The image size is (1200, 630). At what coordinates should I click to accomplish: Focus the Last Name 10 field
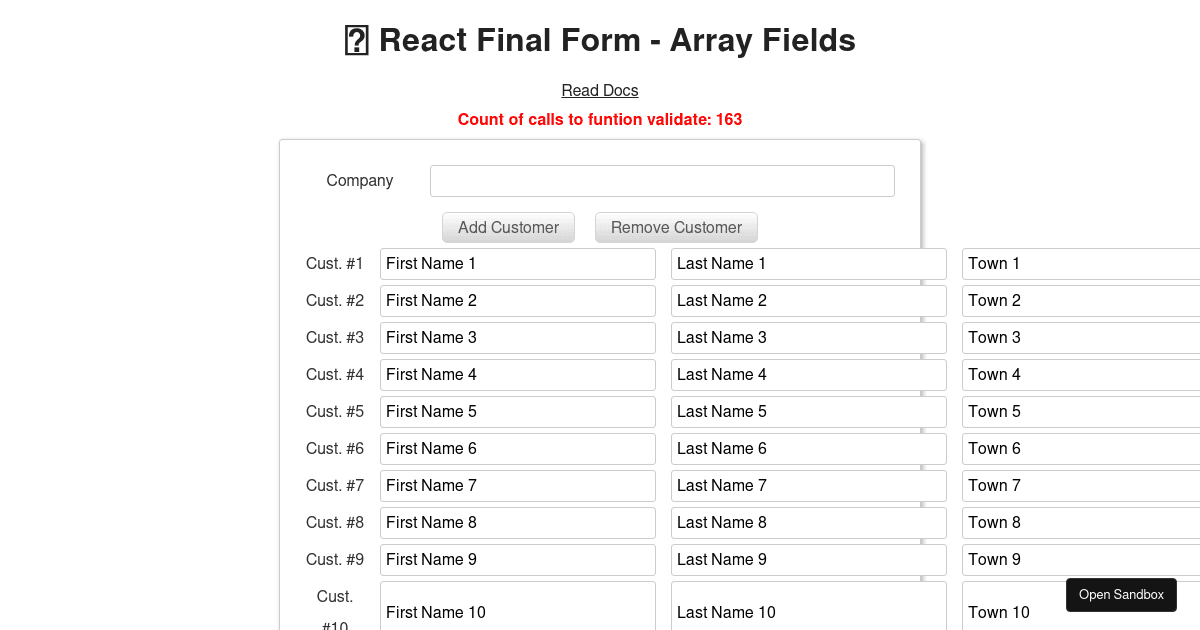(809, 606)
